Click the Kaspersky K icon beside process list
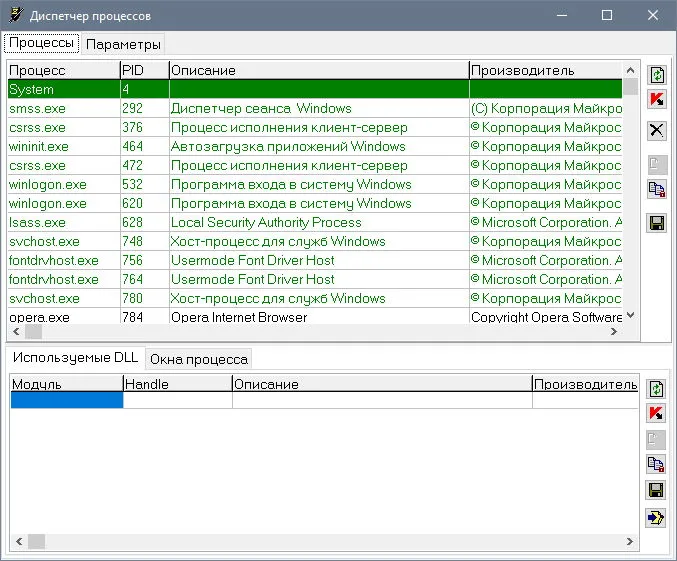Screen dimensions: 677x561 click(x=657, y=100)
